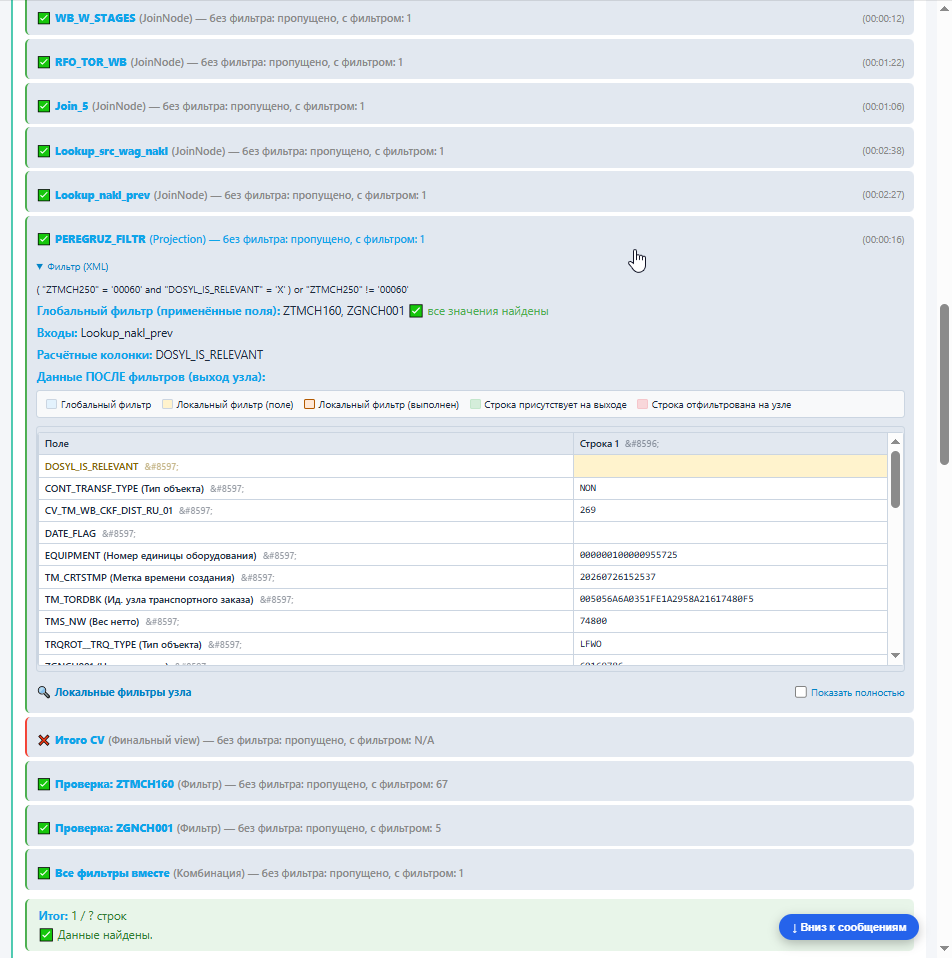Click check icon beside 'все значения найдены'
Screen dimensions: 952x958
pyautogui.click(x=416, y=311)
